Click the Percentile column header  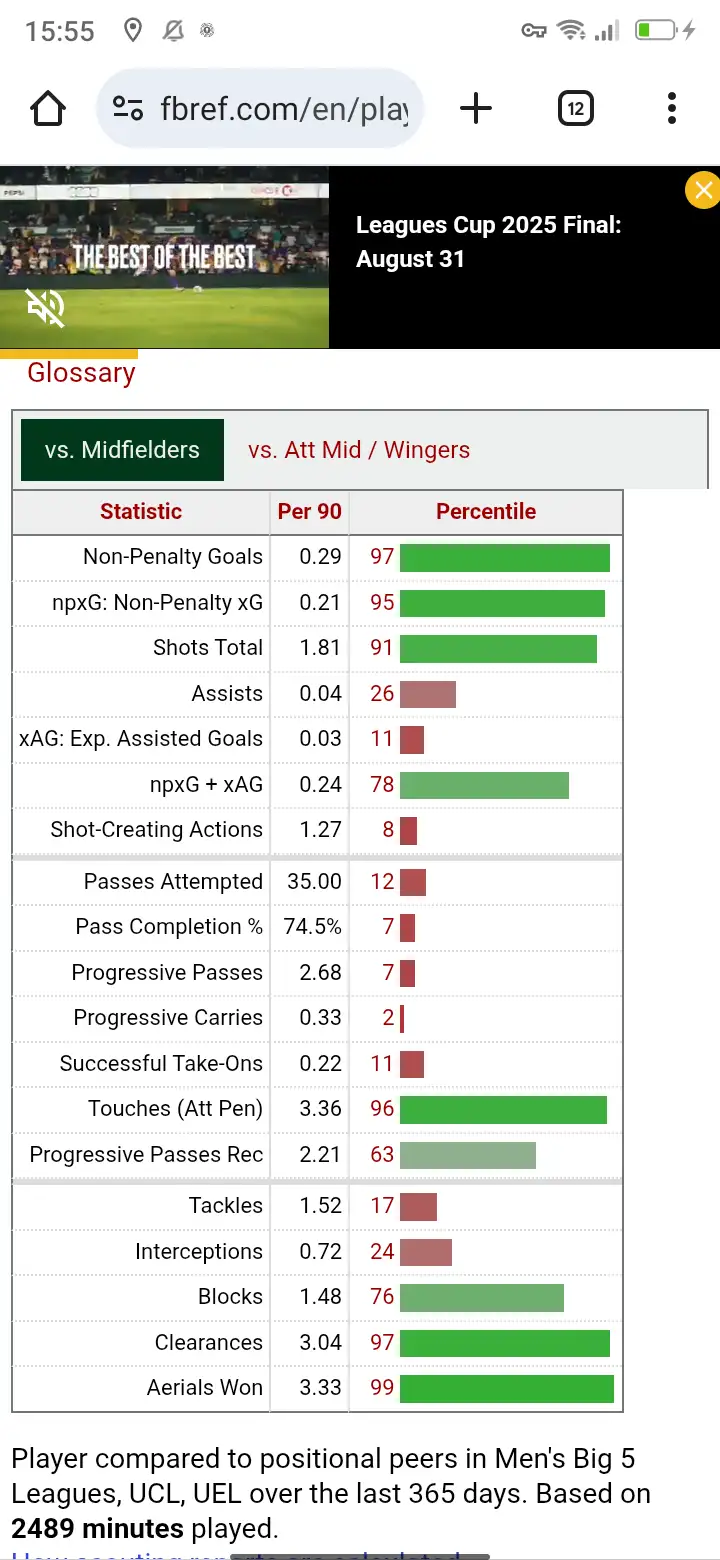coord(486,512)
